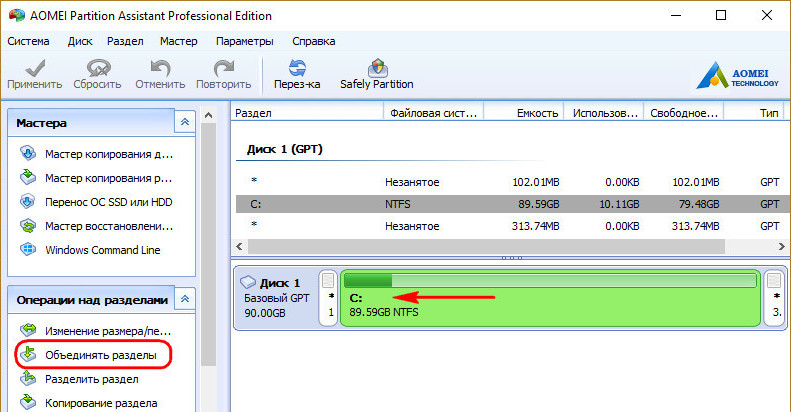The image size is (791, 412).
Task: Click the Повторить redo arrow icon
Action: 223,68
